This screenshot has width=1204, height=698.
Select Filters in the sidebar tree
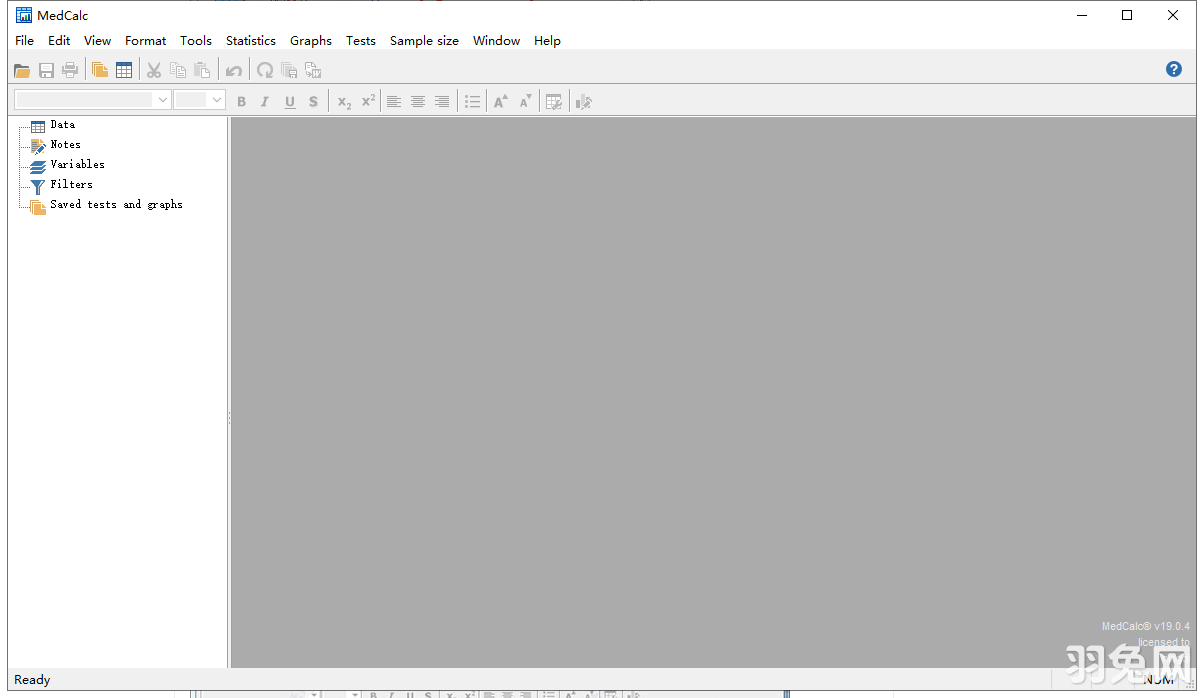[x=71, y=185]
